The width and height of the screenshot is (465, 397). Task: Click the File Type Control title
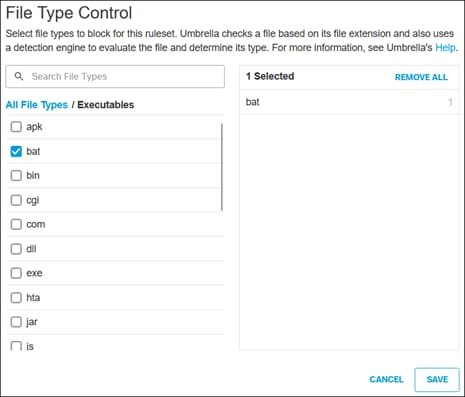coord(69,13)
